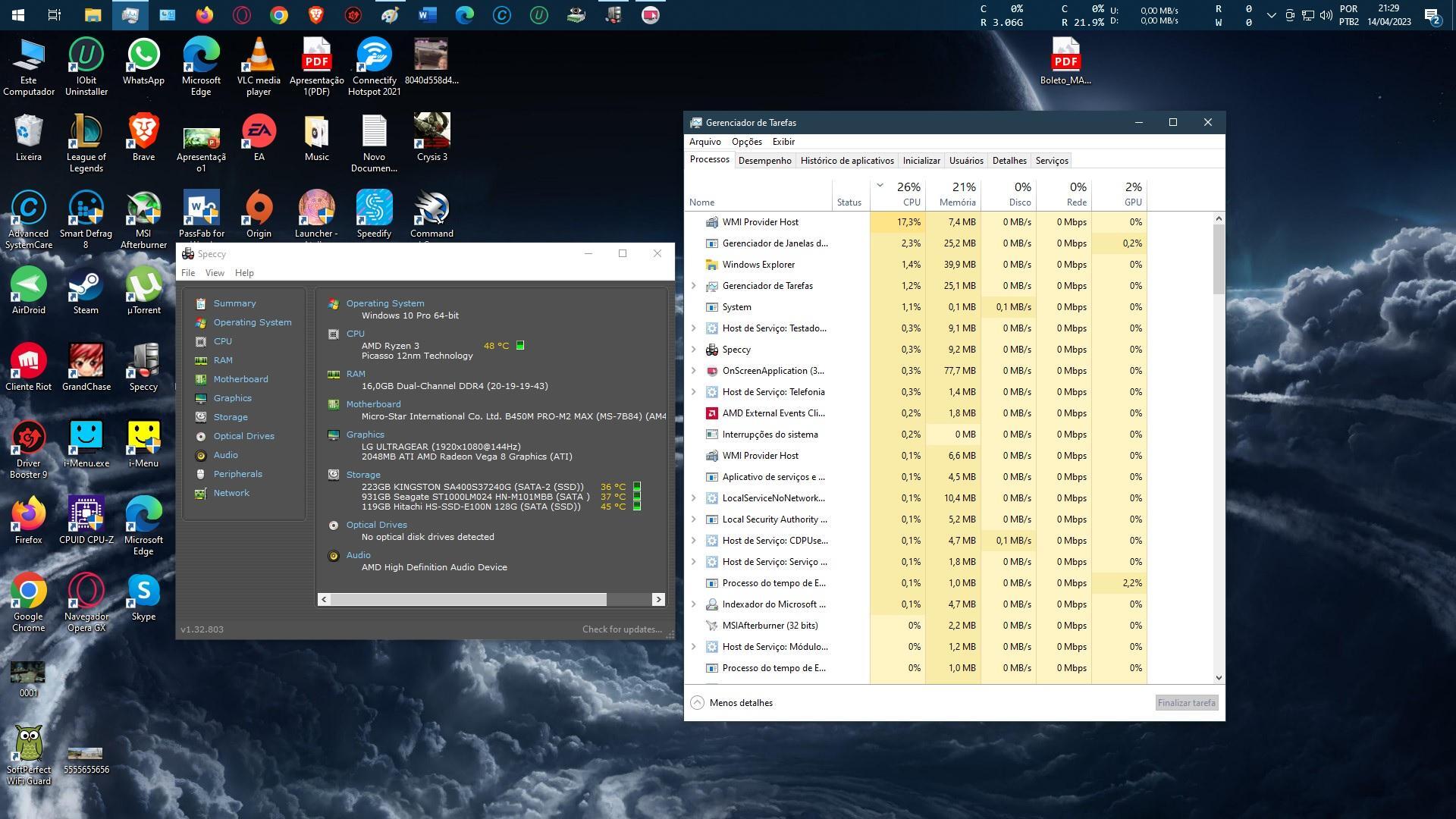Select the VLC media player desktop icon
Image resolution: width=1456 pixels, height=819 pixels.
click(259, 67)
